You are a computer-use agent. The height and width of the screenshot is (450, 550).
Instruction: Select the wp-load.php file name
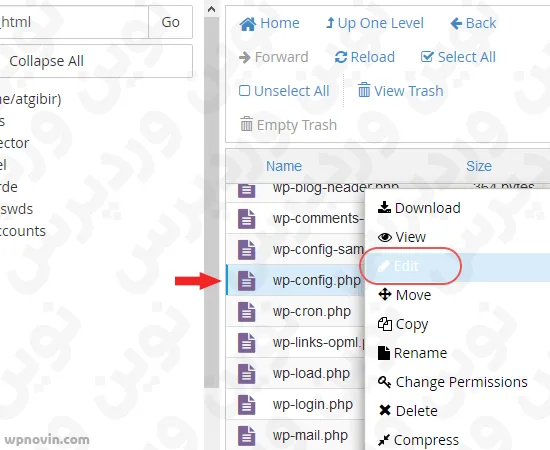(311, 374)
